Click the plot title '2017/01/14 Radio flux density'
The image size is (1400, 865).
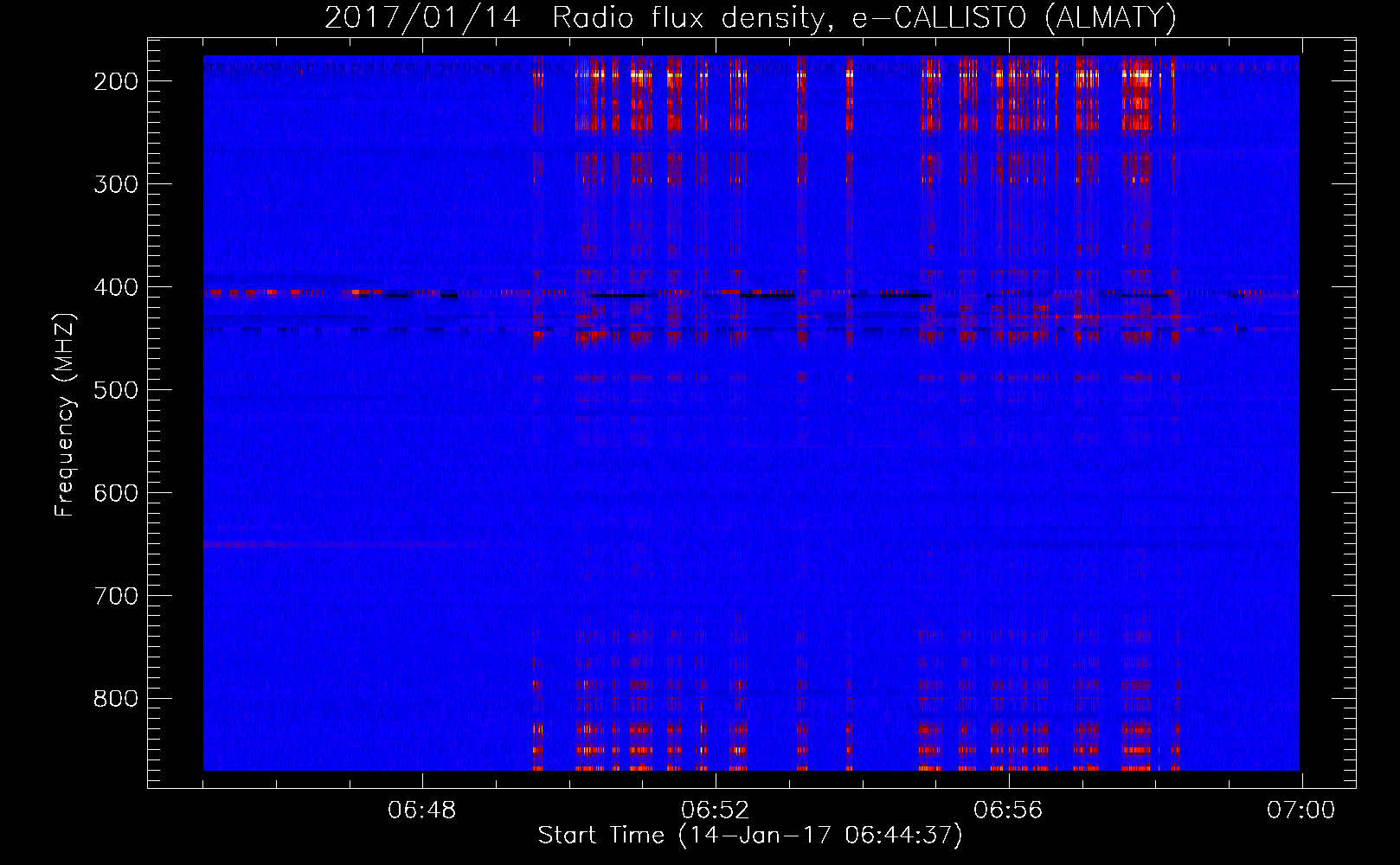click(x=750, y=17)
